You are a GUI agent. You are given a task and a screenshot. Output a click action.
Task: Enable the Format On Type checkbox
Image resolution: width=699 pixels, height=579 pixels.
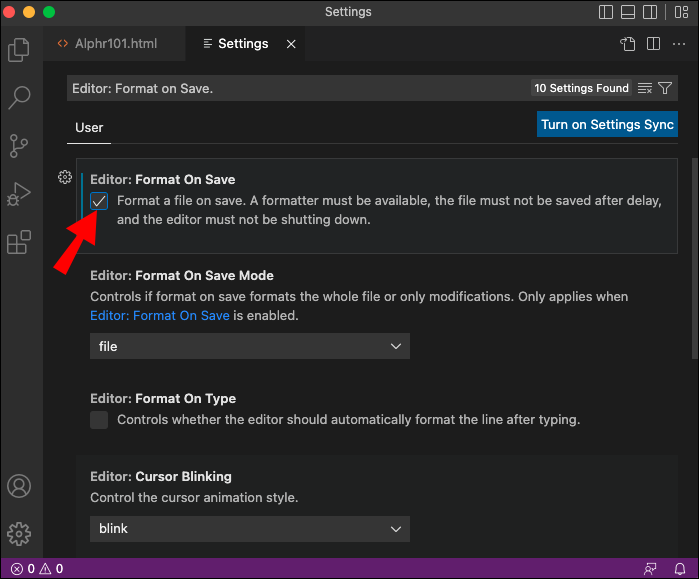coord(99,420)
